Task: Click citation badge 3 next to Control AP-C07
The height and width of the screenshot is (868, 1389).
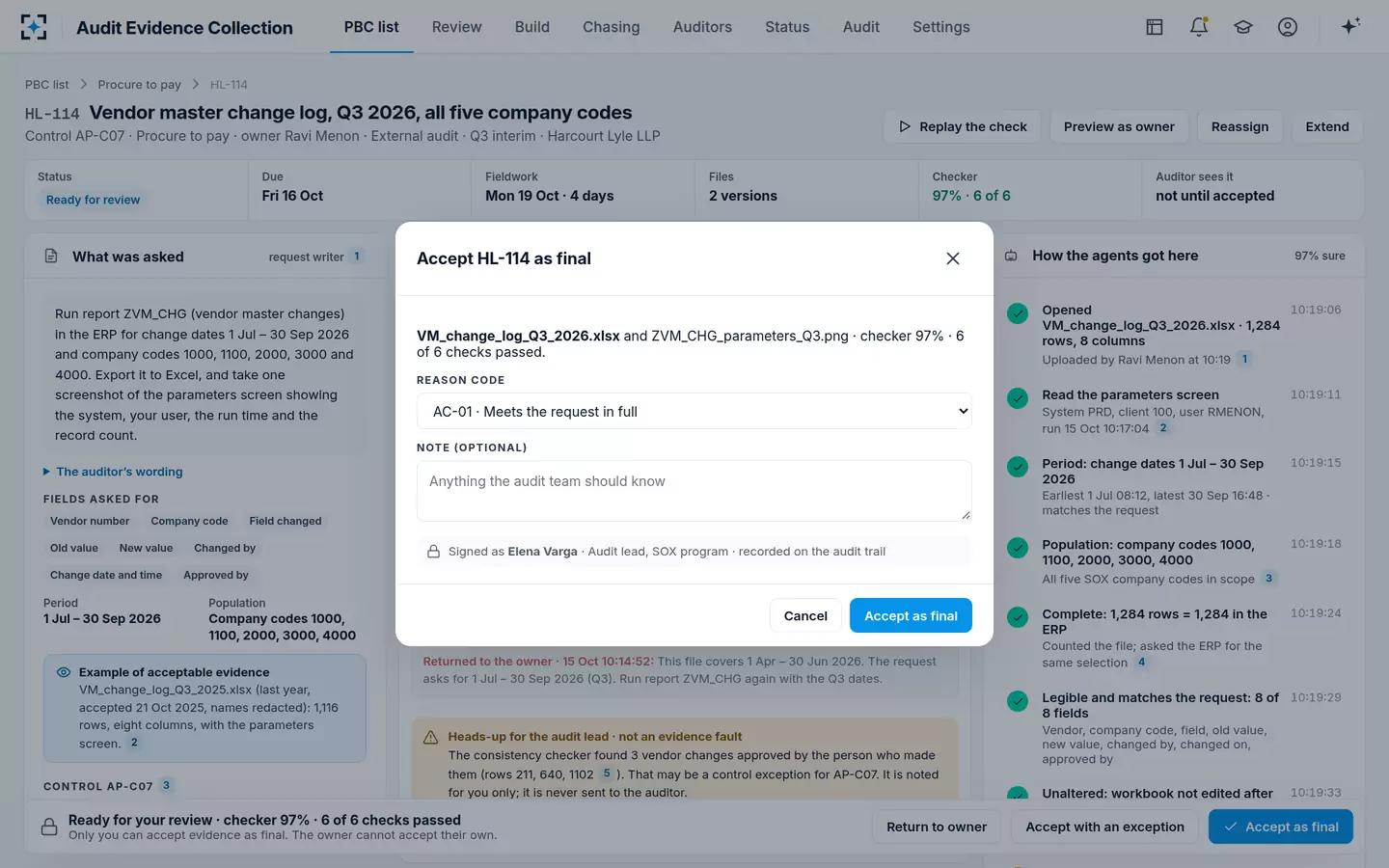Action: (166, 786)
